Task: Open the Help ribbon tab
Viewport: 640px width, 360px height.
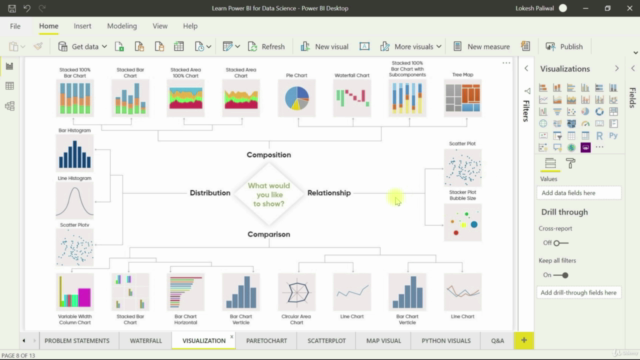Action: click(x=190, y=26)
